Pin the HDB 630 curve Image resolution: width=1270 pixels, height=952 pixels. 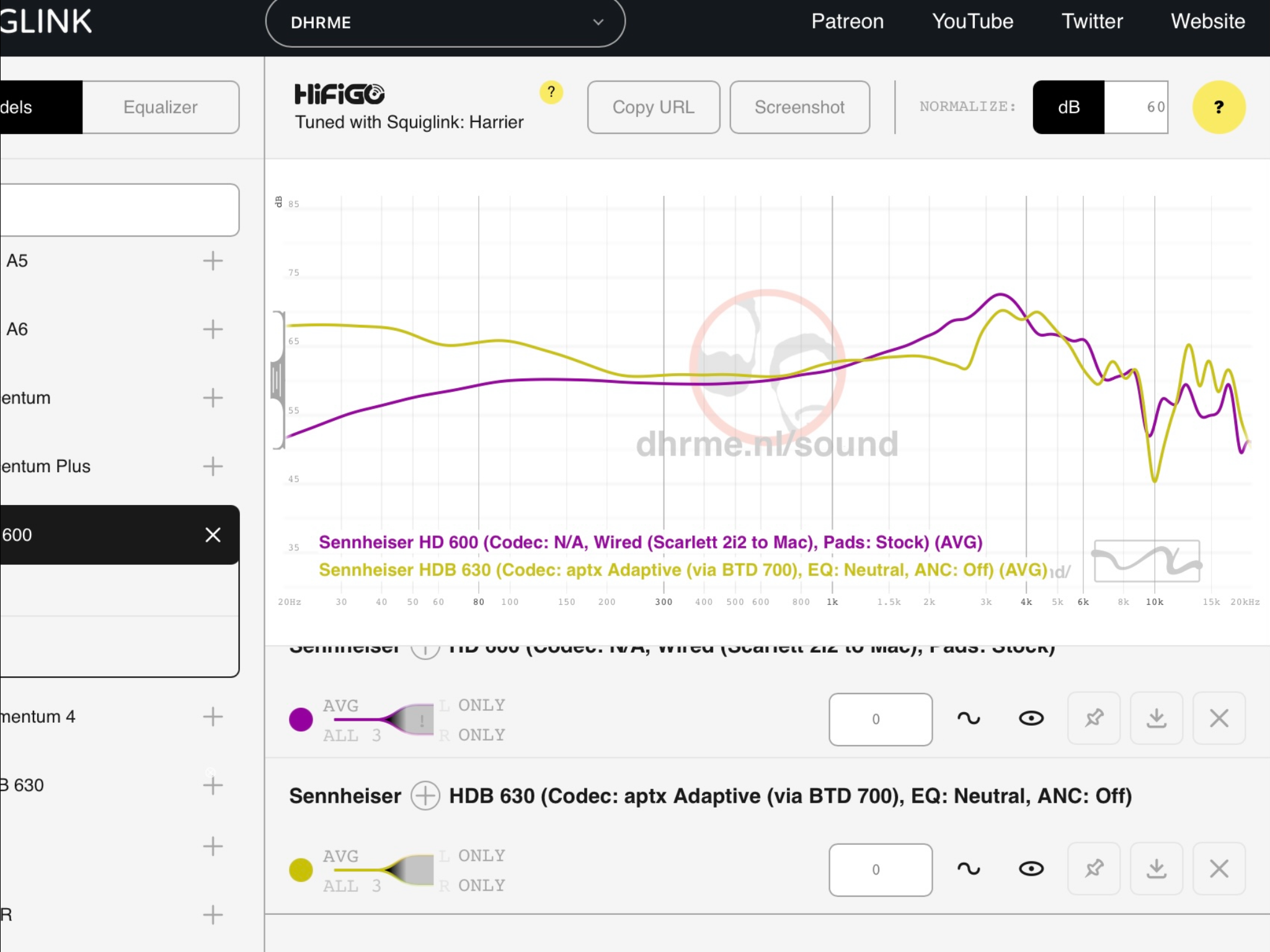(1094, 869)
